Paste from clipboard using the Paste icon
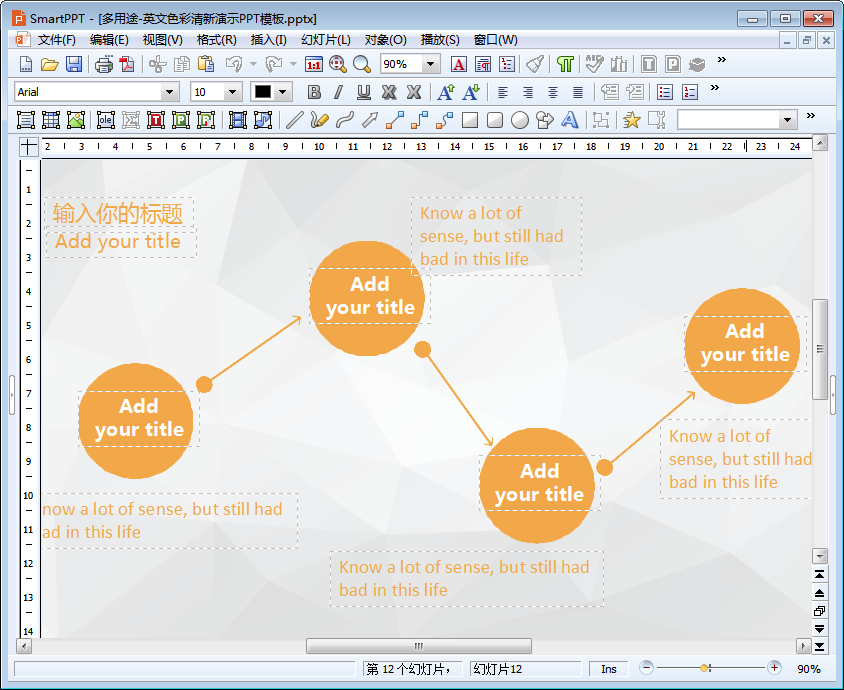The image size is (844, 690). coord(206,65)
